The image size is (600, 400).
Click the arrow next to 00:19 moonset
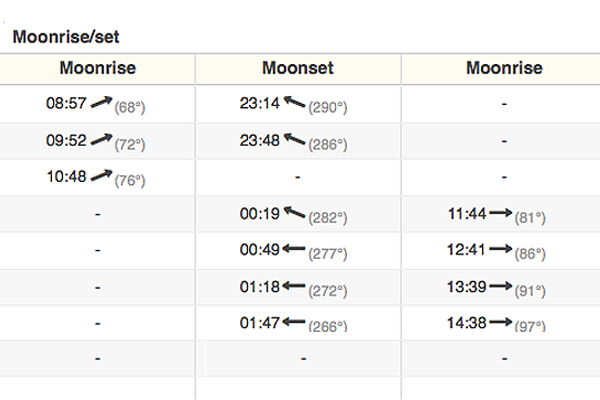click(294, 212)
